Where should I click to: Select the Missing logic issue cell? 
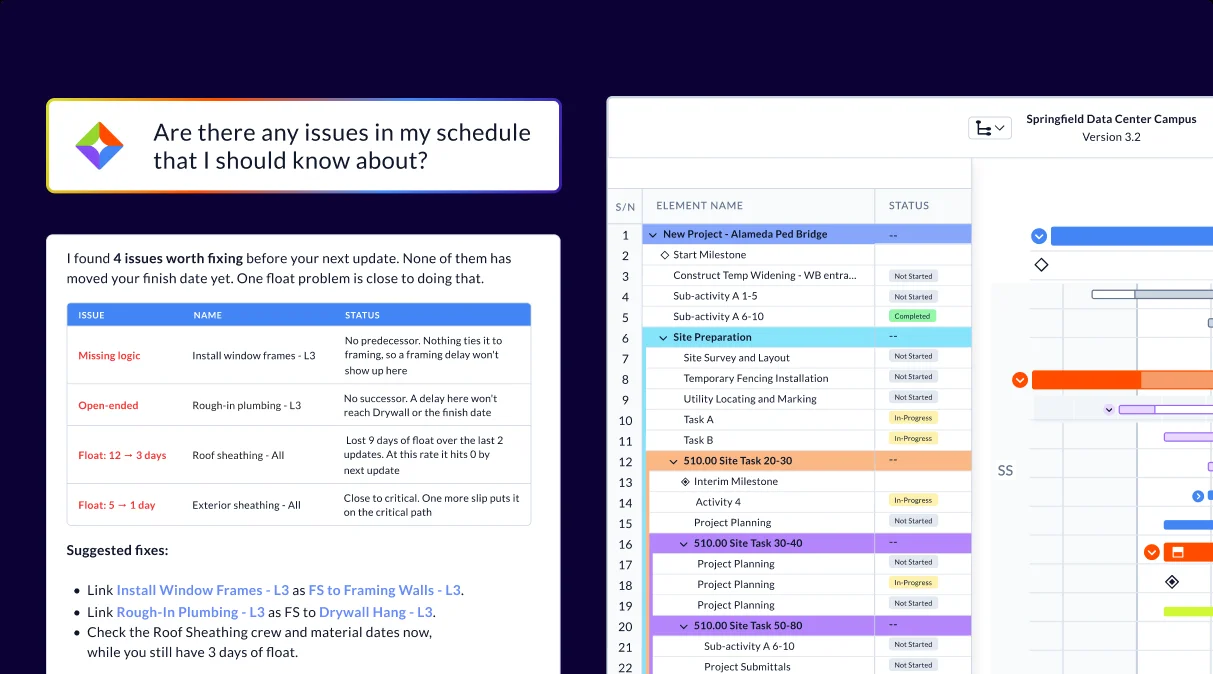109,356
